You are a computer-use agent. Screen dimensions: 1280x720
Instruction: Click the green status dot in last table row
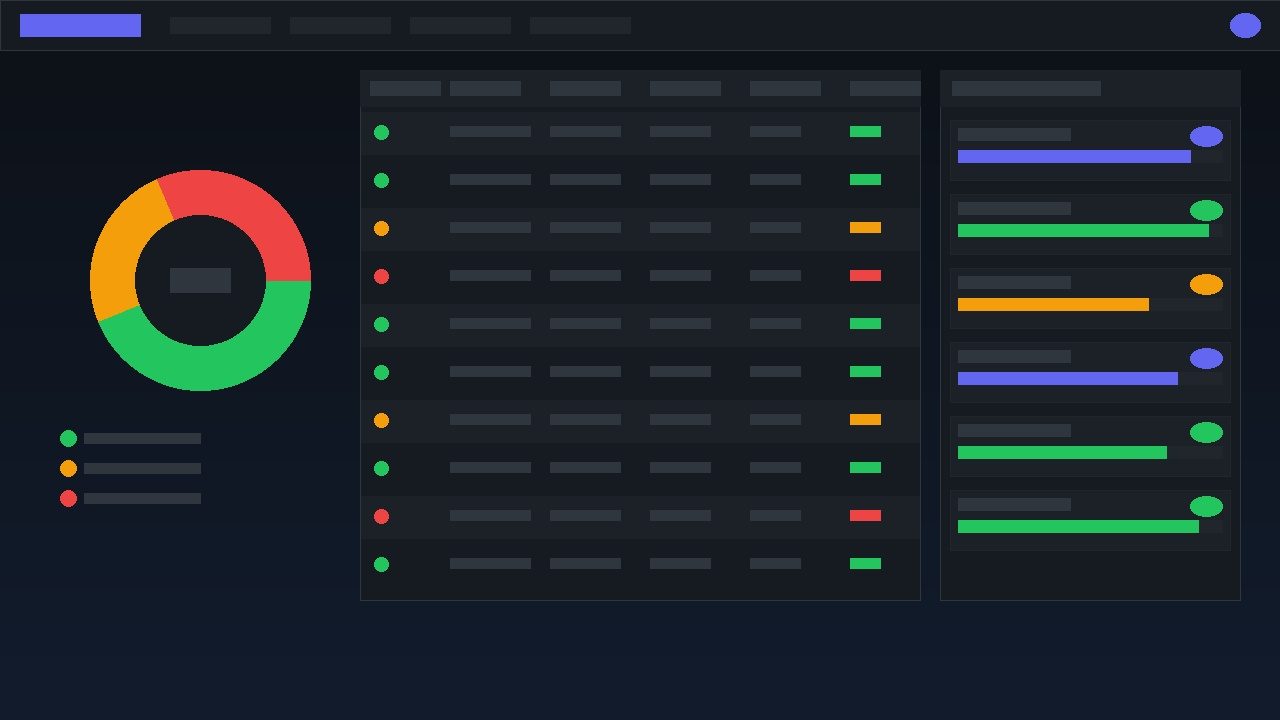(381, 564)
